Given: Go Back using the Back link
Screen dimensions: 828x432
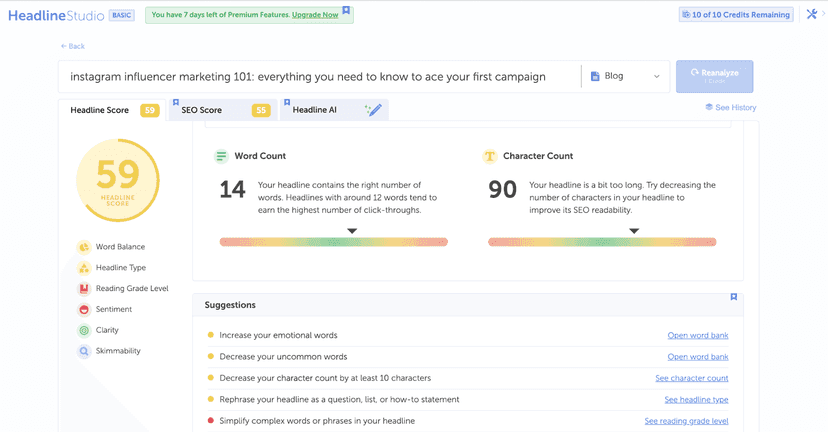Looking at the screenshot, I should [x=73, y=46].
